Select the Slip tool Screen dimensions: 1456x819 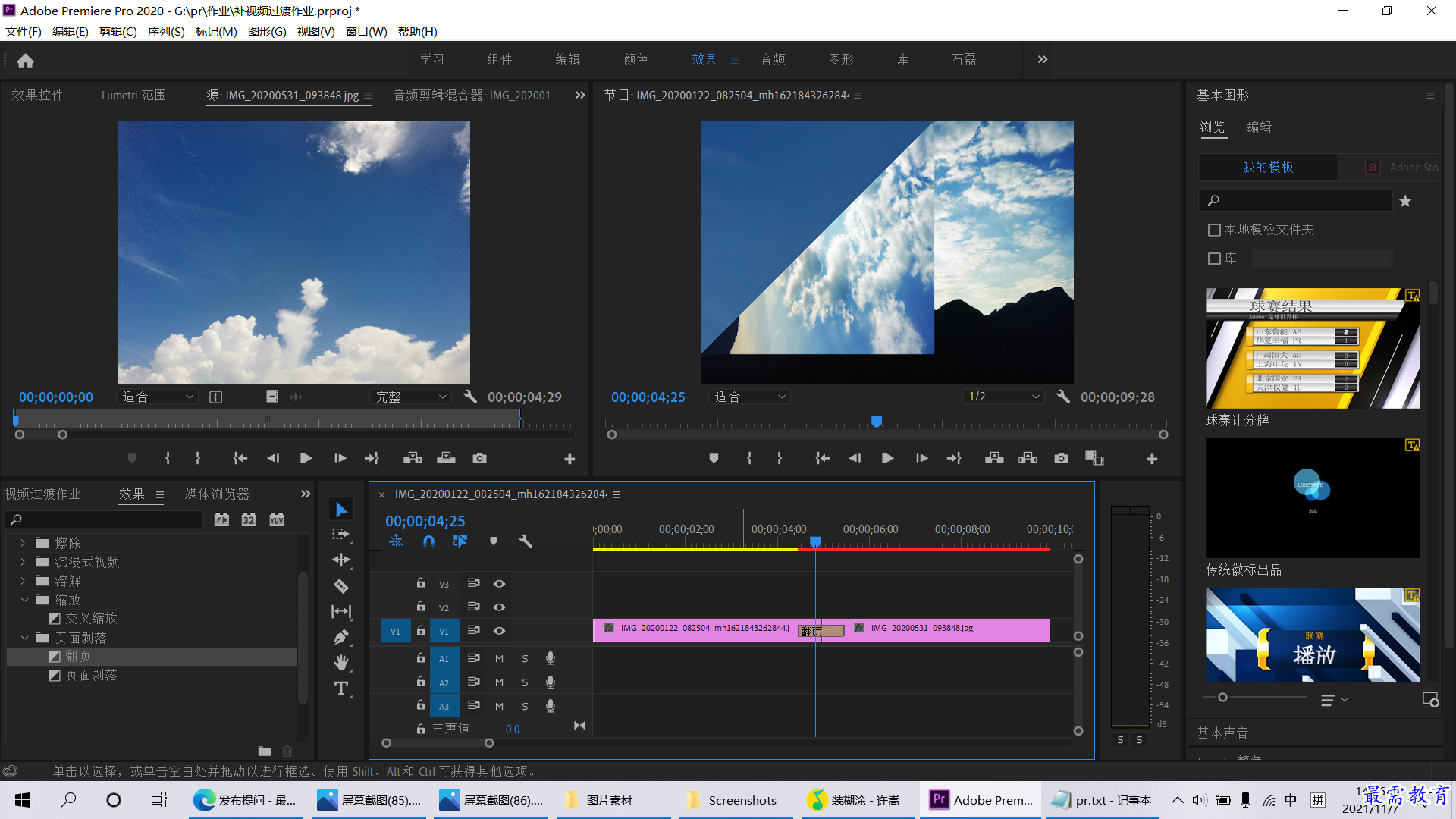click(341, 611)
